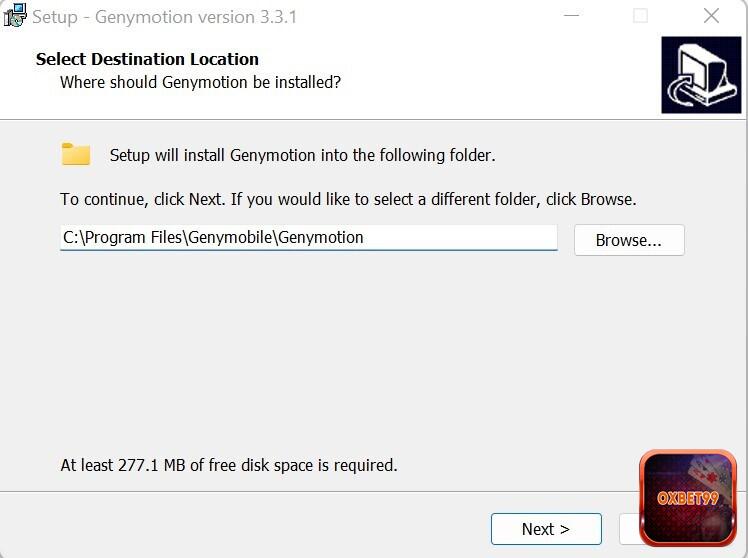
Task: Click the yellow folder icon
Action: pyautogui.click(x=76, y=154)
